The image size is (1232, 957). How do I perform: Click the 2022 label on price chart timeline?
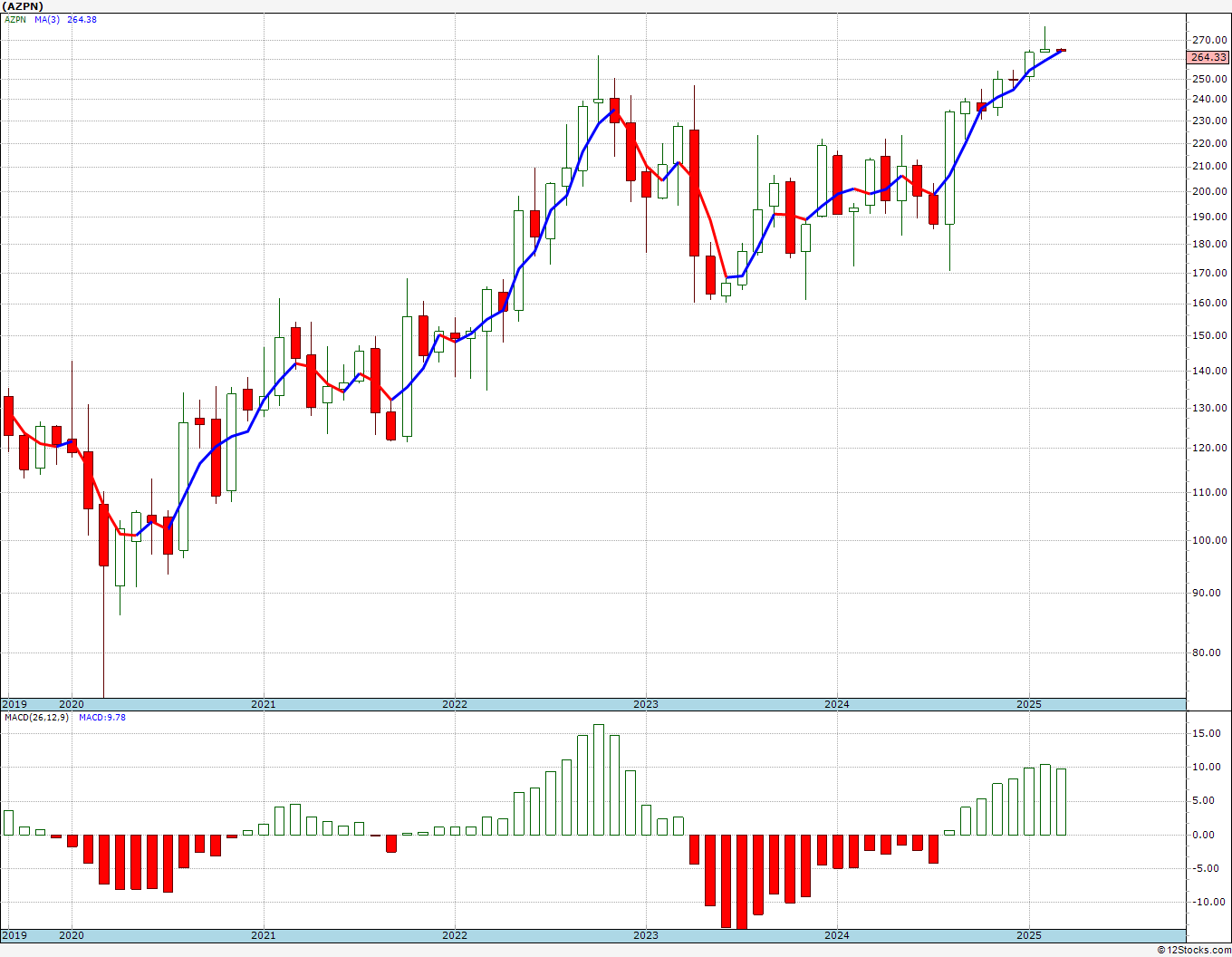coord(454,704)
